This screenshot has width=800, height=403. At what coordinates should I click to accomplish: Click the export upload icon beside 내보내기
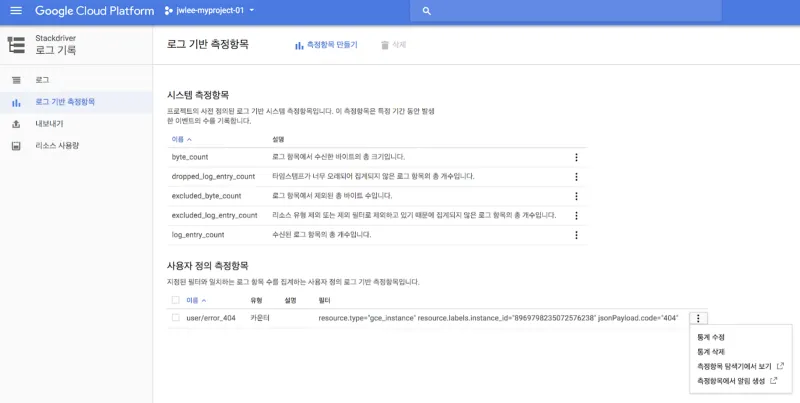(16, 124)
